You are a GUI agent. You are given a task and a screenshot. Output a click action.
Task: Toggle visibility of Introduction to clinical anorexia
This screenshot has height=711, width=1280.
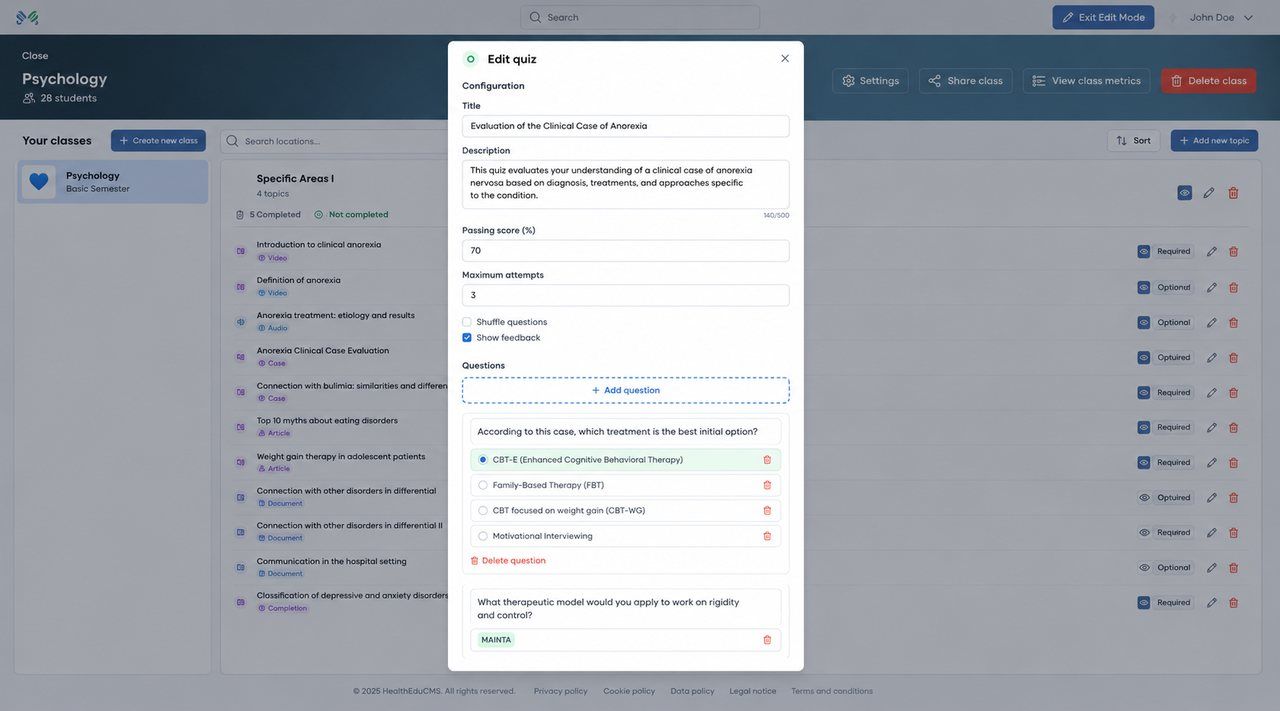coord(1144,252)
